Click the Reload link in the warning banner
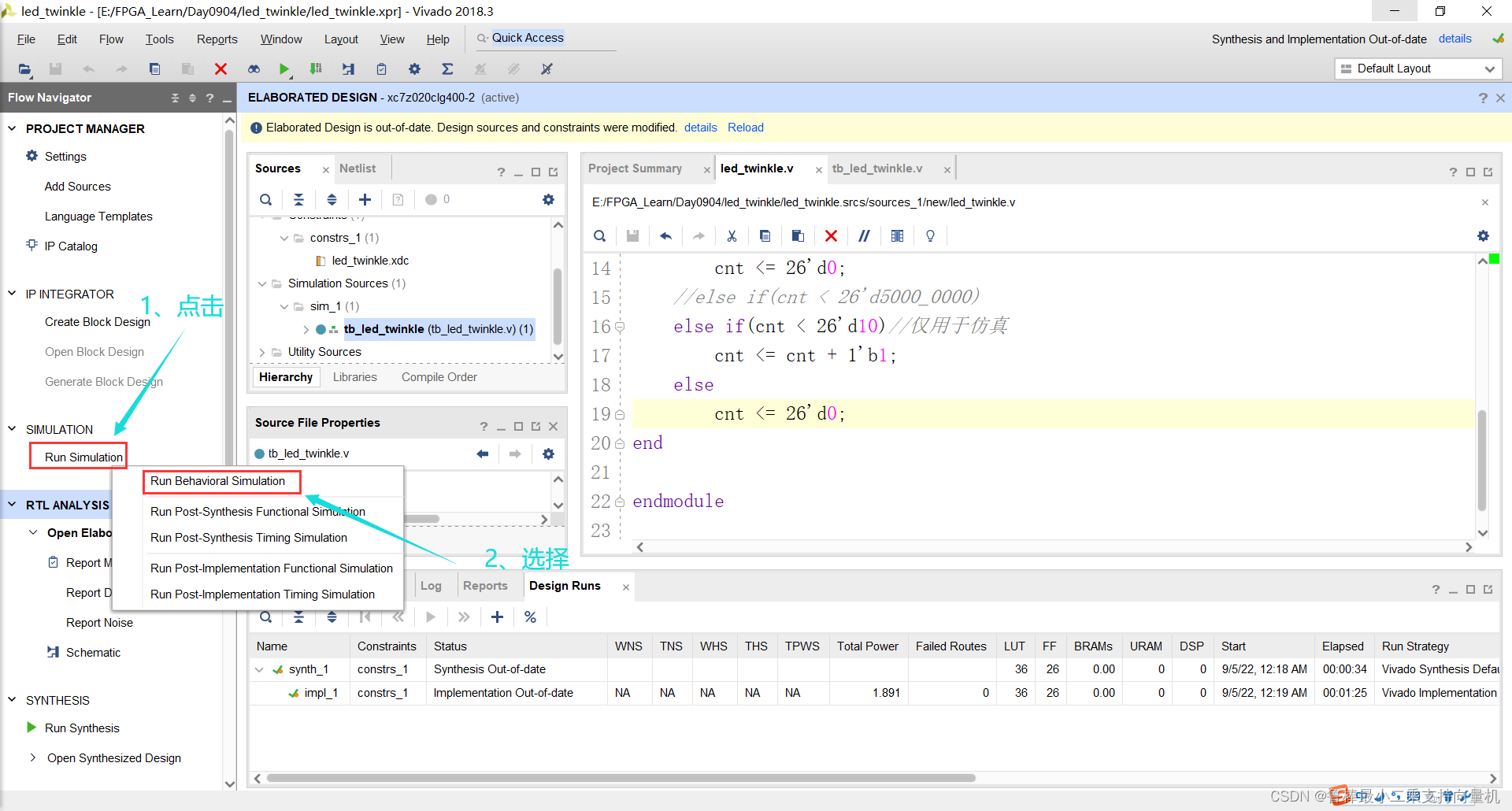This screenshot has width=1512, height=811. click(745, 128)
